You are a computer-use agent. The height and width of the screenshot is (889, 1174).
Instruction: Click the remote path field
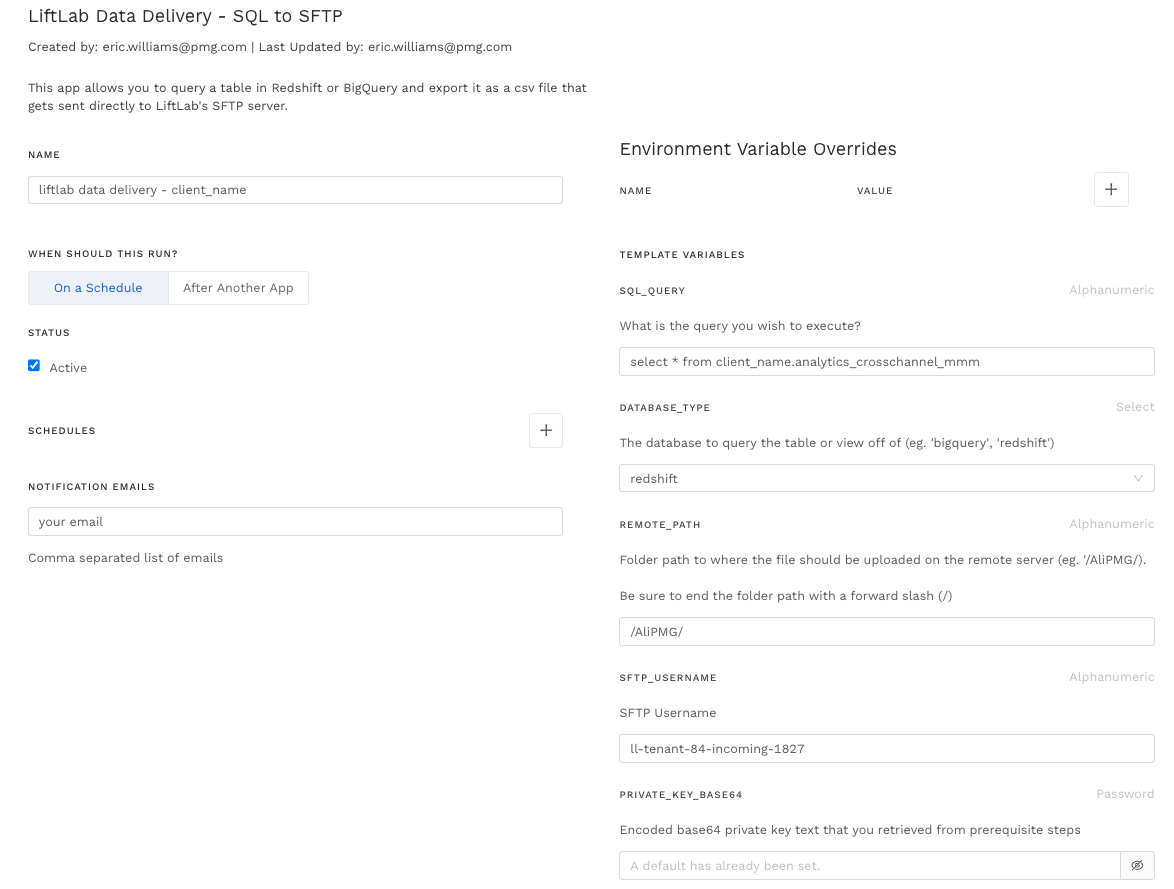[x=886, y=632]
